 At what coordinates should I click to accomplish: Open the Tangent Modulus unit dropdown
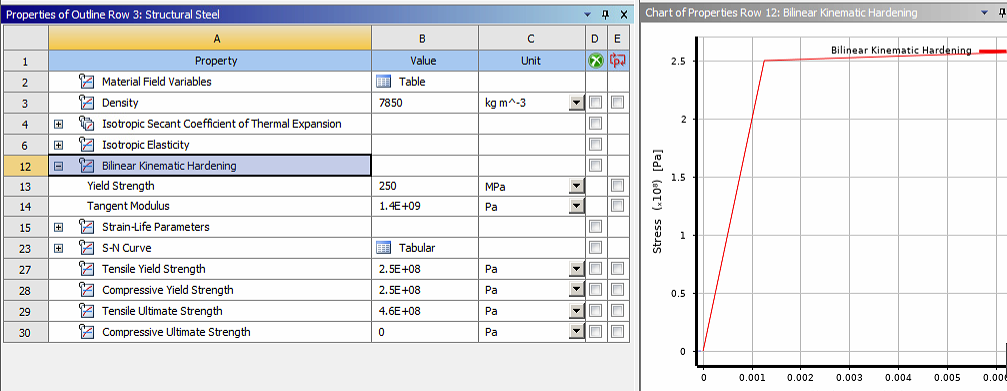tap(577, 206)
